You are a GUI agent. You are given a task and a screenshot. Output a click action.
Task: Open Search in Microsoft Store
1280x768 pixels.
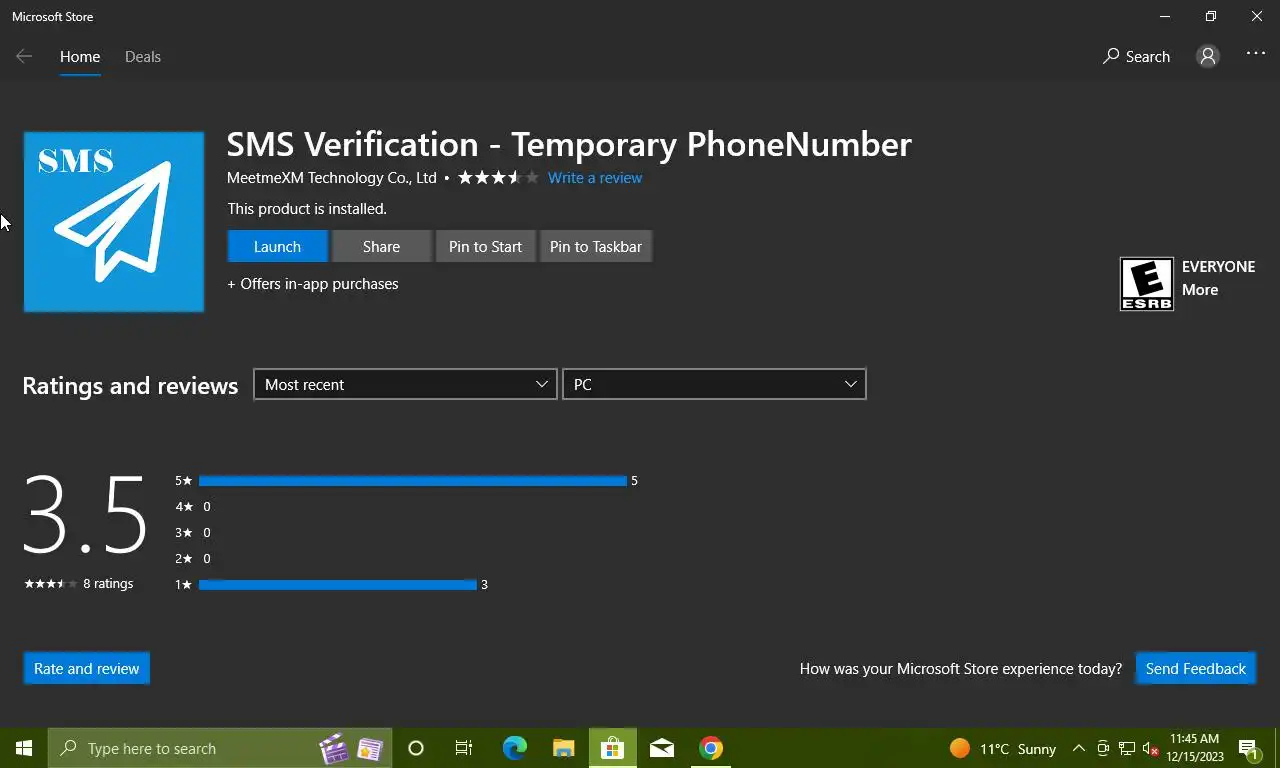pyautogui.click(x=1136, y=57)
